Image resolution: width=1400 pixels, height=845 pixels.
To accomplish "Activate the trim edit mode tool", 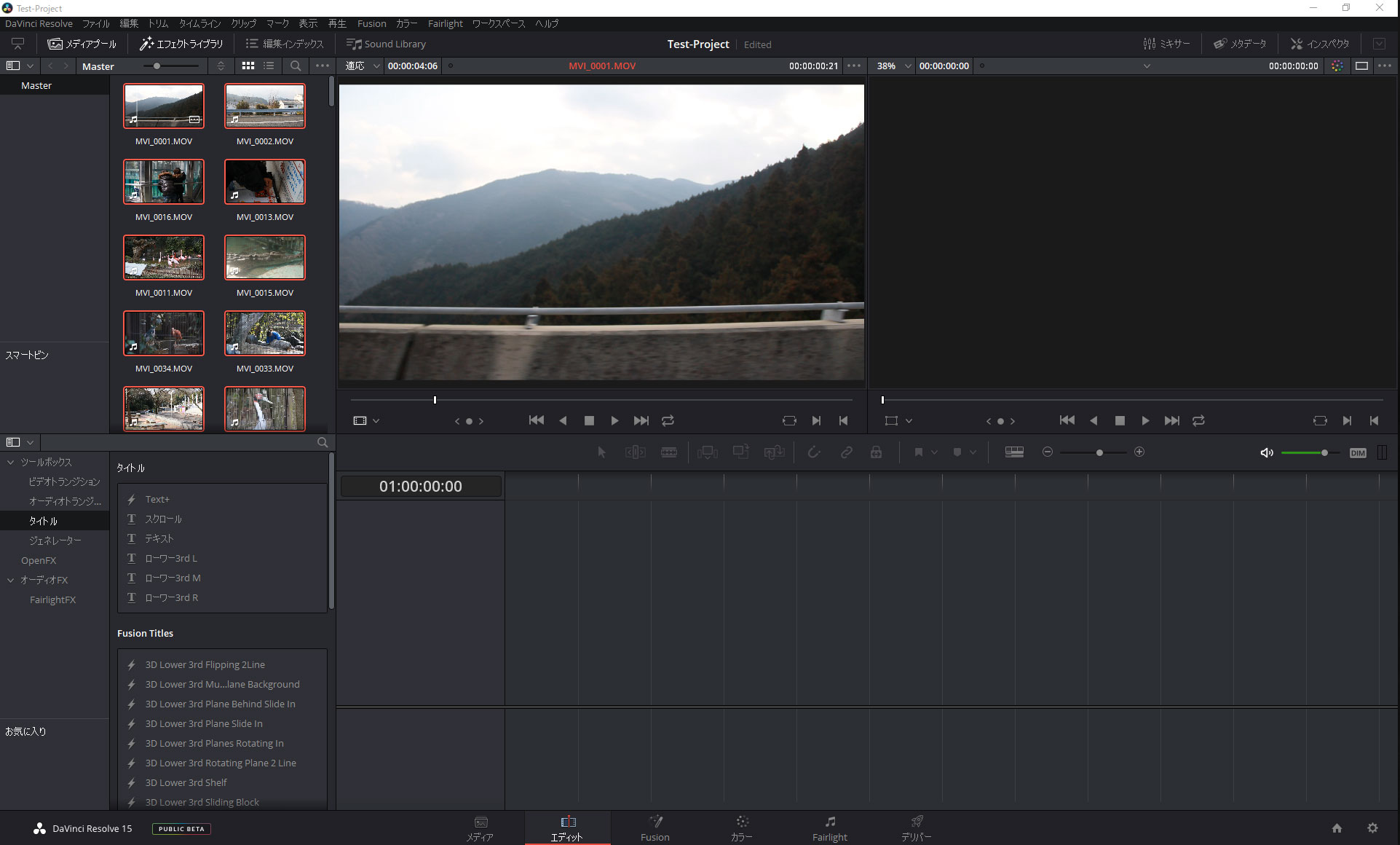I will pyautogui.click(x=635, y=452).
